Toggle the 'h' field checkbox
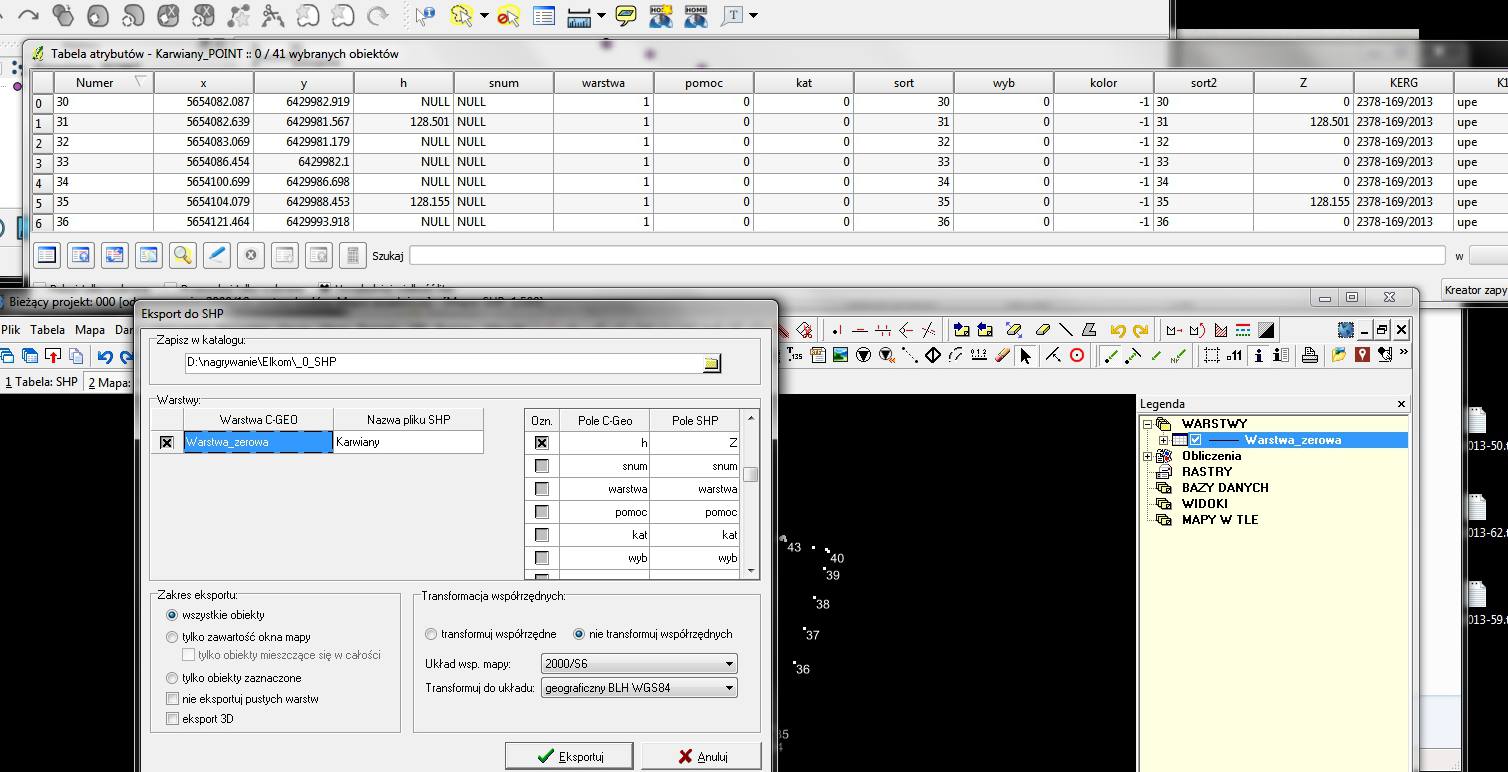 coord(541,442)
